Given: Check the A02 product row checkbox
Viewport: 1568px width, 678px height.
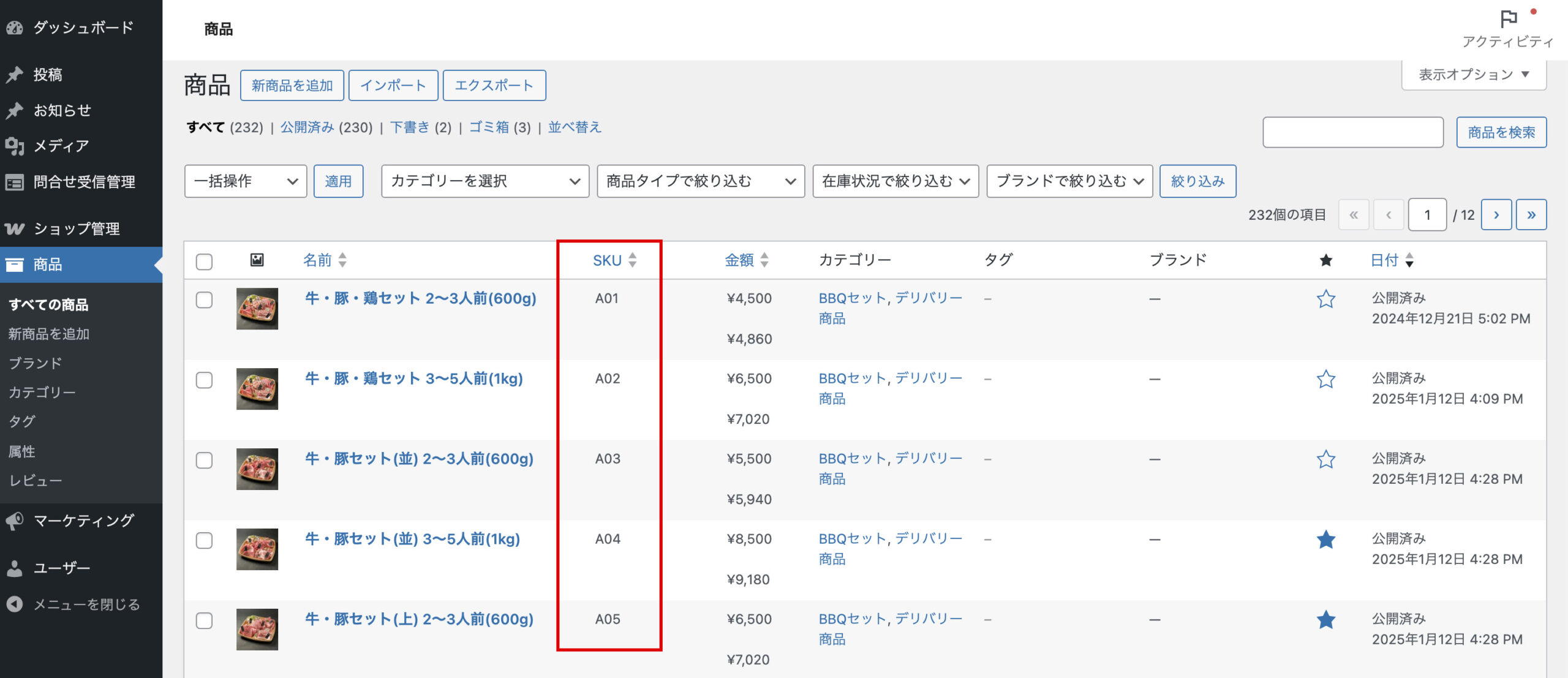Looking at the screenshot, I should pos(204,380).
